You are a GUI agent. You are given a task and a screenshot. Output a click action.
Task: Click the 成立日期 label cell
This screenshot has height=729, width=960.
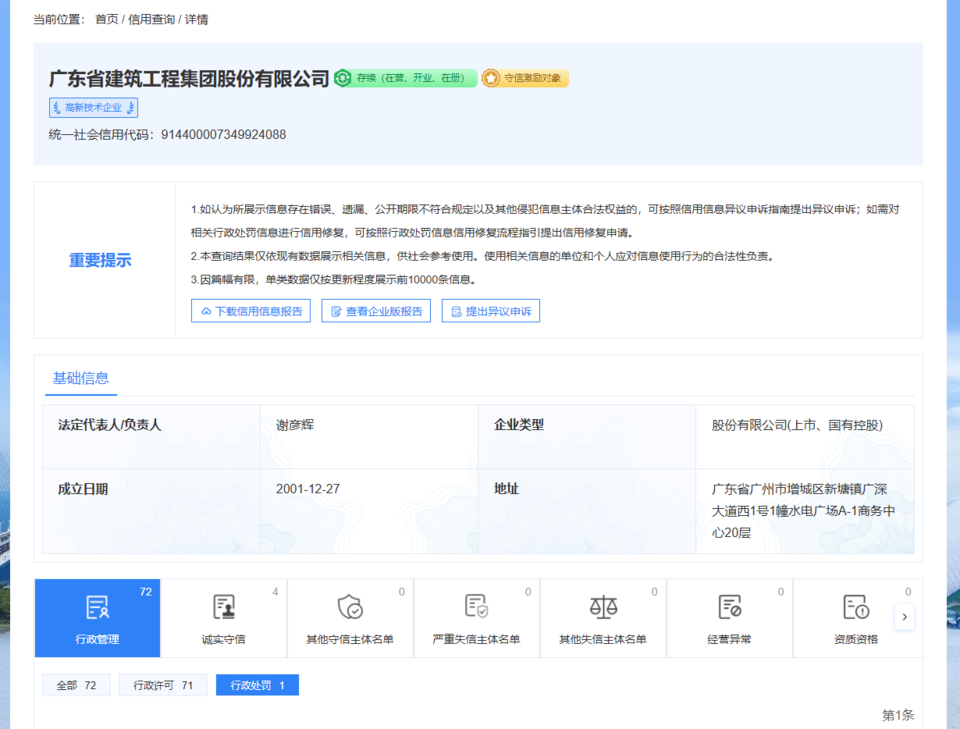[151, 511]
